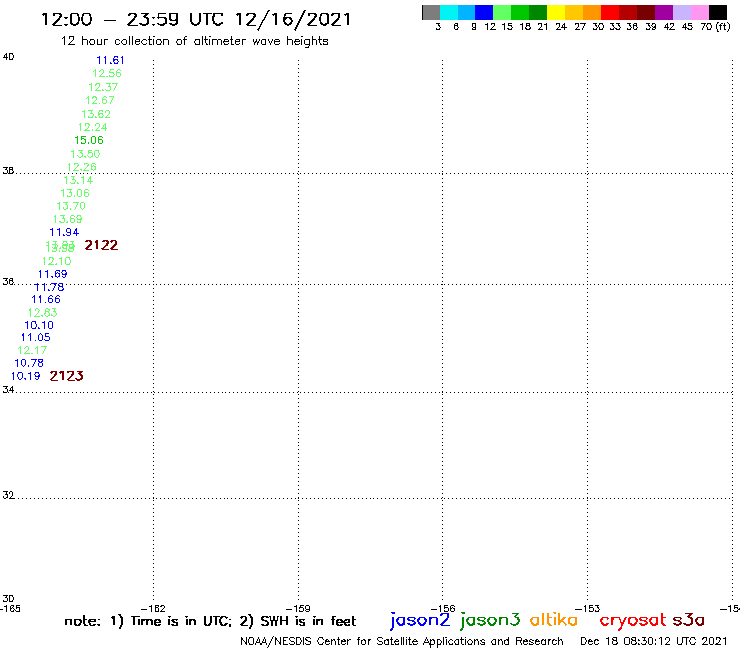This screenshot has width=740, height=650.
Task: Click the pink swatch in the color scale
Action: pyautogui.click(x=700, y=12)
